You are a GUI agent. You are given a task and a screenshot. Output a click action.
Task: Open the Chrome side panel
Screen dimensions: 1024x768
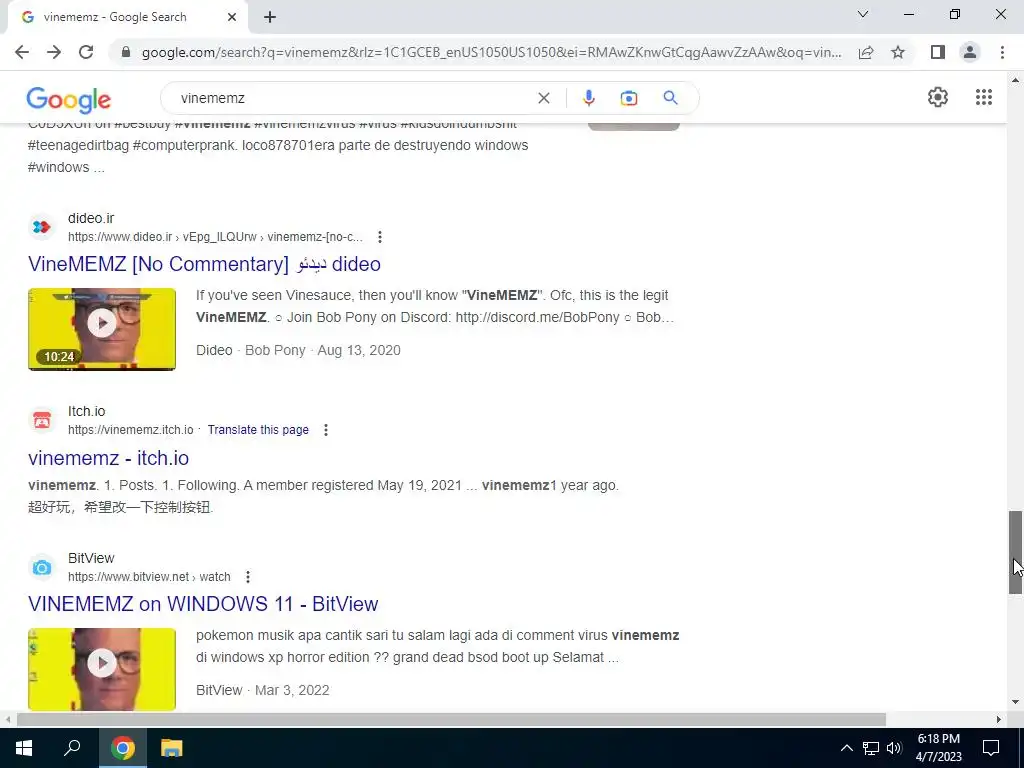(x=938, y=52)
